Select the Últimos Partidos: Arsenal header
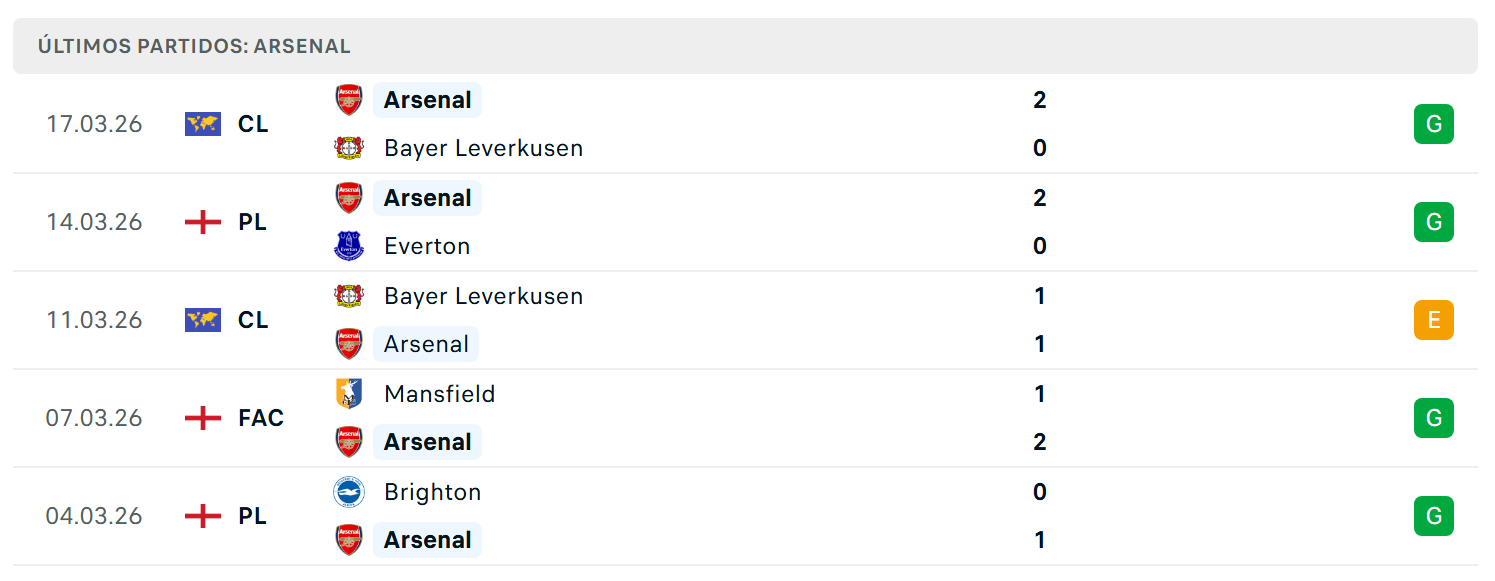Screen dimensions: 1495x581 [745, 46]
